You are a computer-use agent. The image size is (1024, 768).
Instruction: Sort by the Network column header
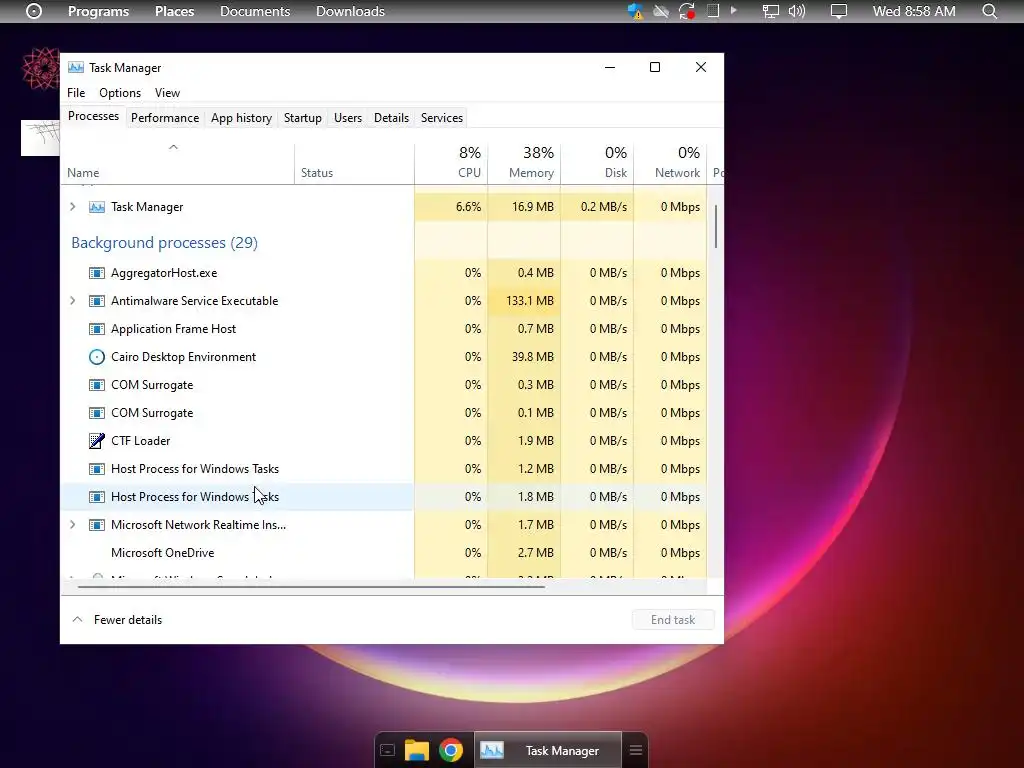tap(671, 163)
